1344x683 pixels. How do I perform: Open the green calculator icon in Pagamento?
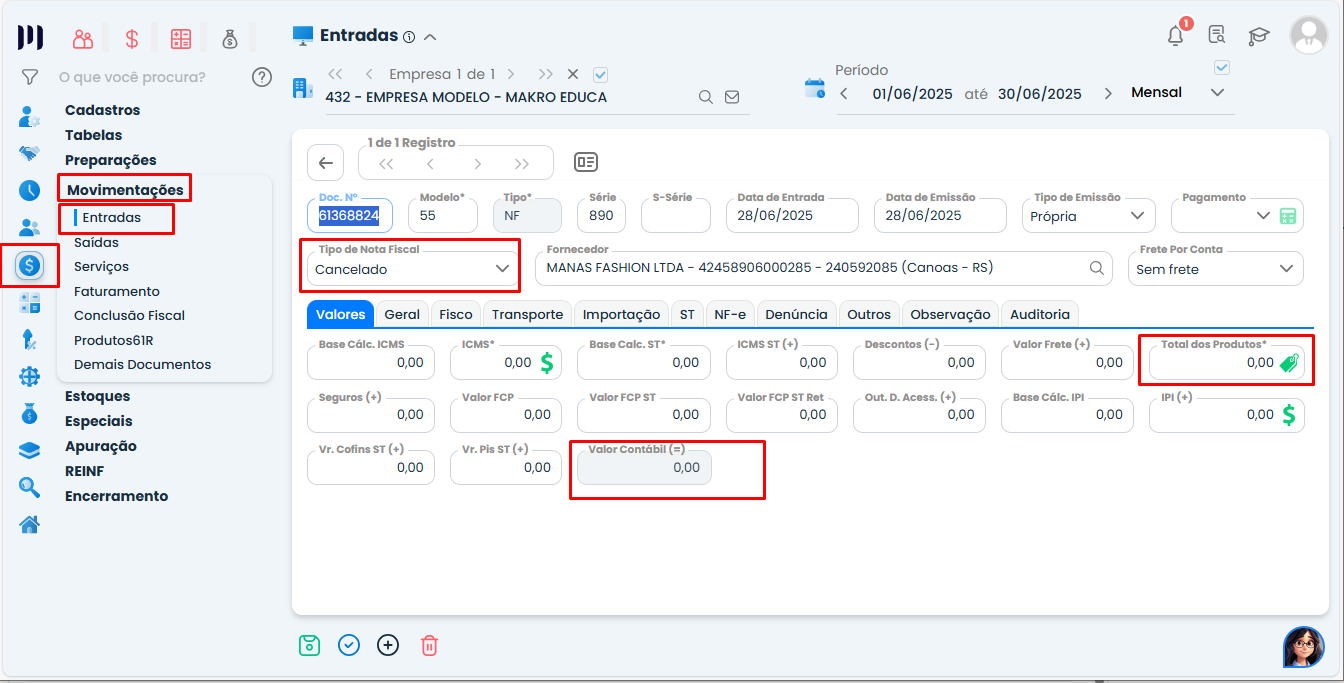coord(1288,216)
